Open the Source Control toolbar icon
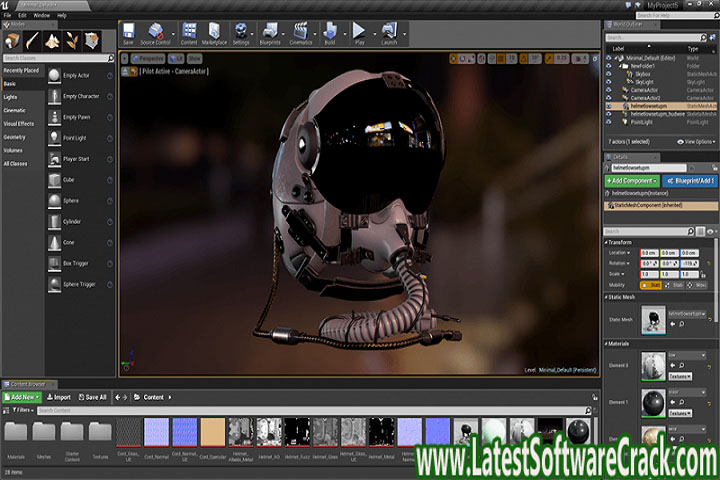Image resolution: width=720 pixels, height=480 pixels. [x=155, y=33]
